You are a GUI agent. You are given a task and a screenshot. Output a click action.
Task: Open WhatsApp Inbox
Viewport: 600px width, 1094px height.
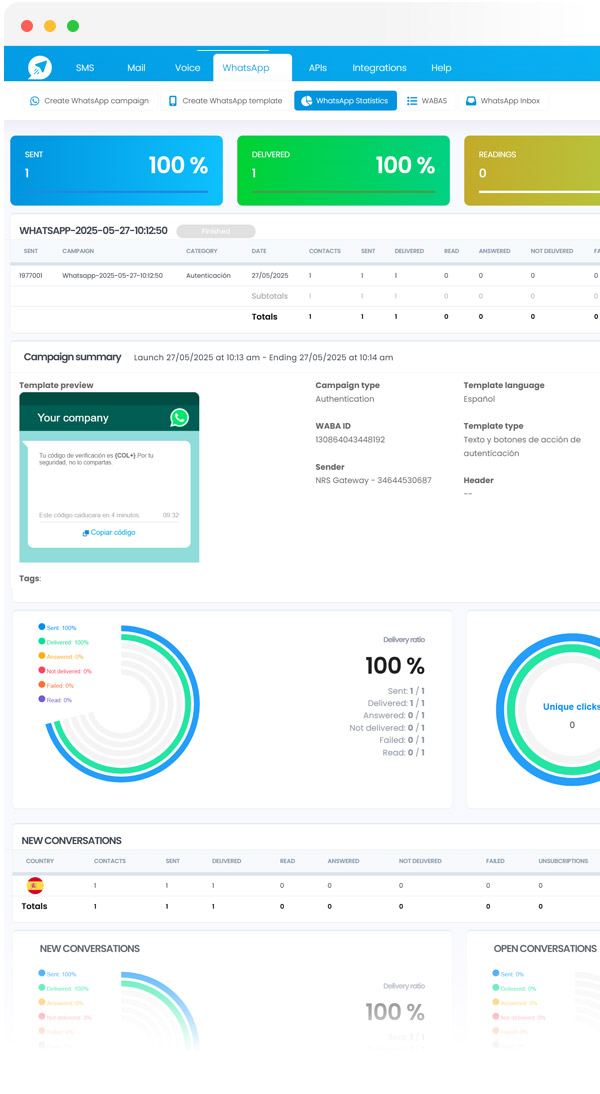[x=503, y=100]
